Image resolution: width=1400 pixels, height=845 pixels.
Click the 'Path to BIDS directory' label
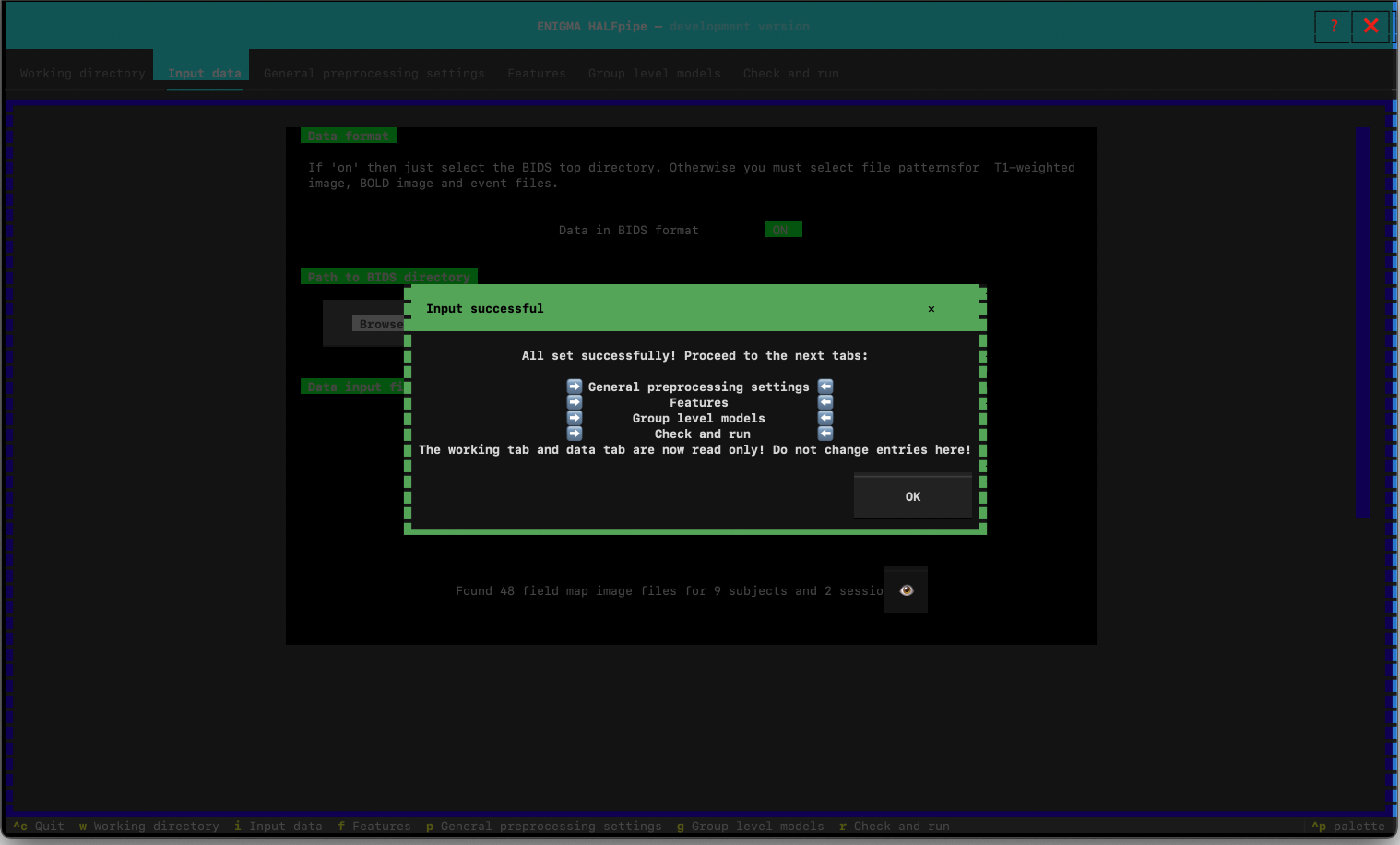click(389, 277)
